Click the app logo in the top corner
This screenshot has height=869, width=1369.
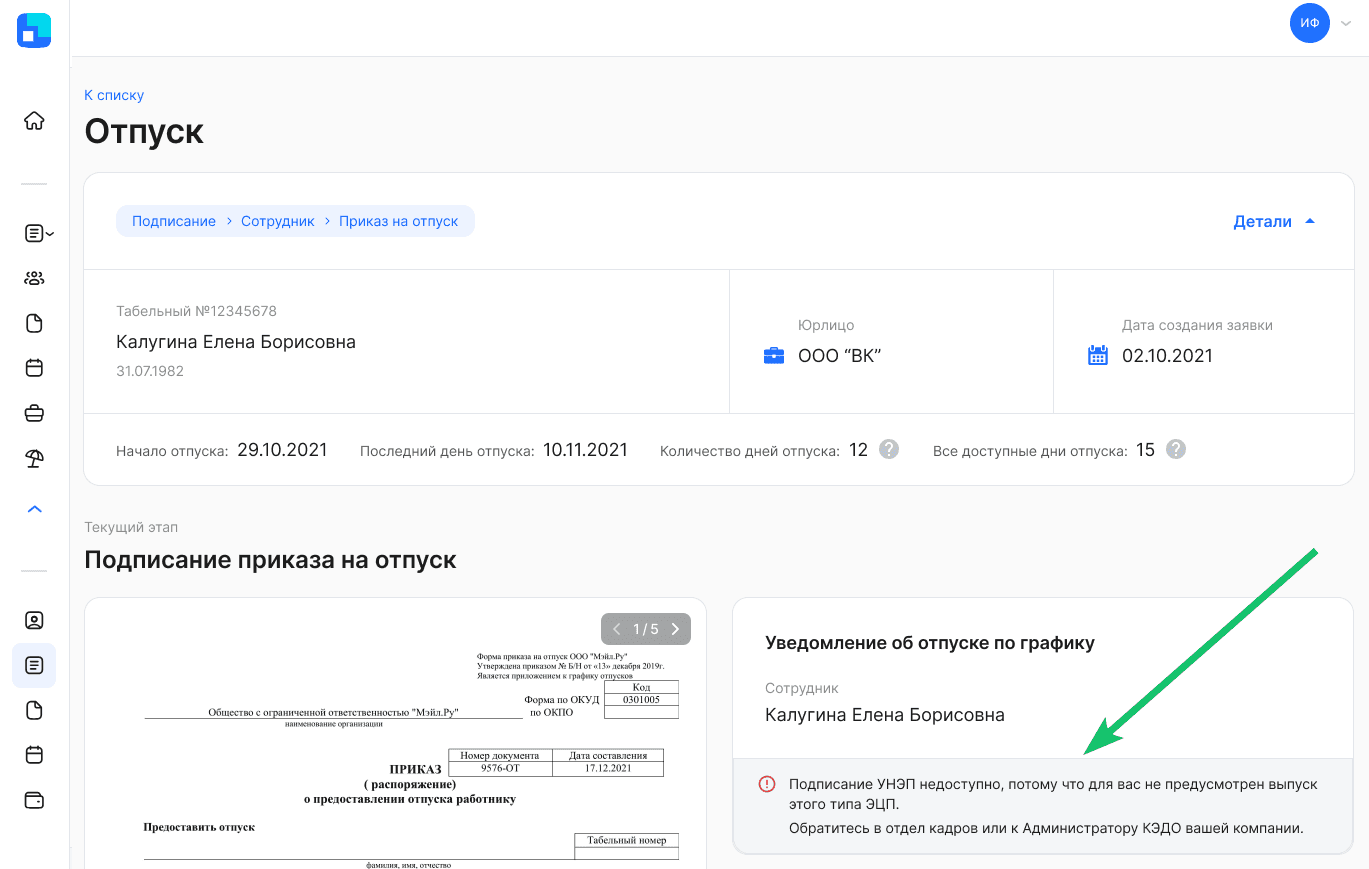(x=34, y=30)
